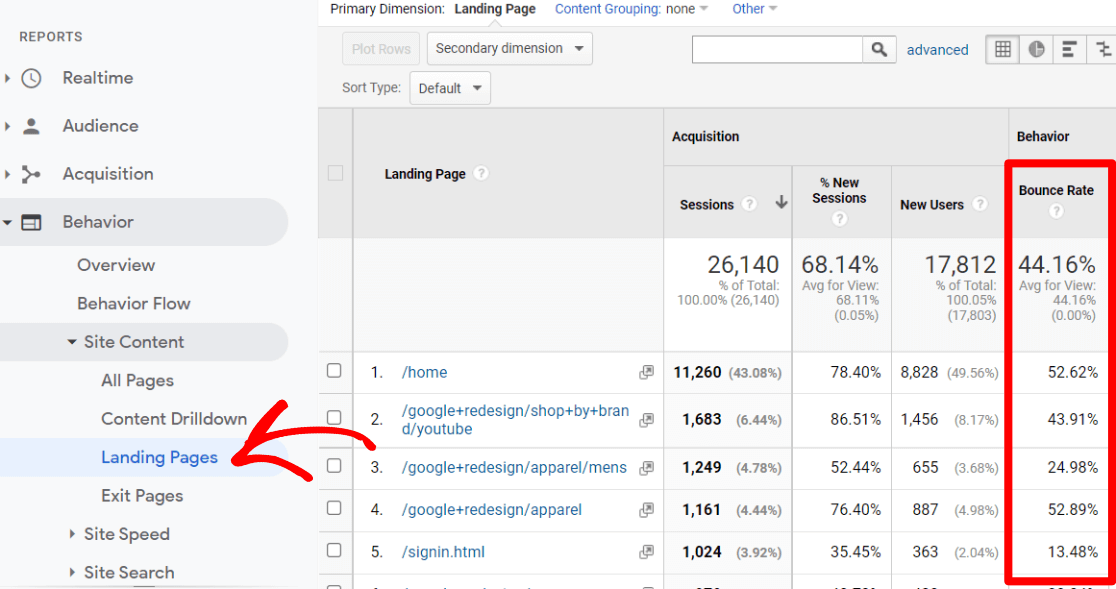Viewport: 1116px width, 589px height.
Task: Open the Other dimension dropdown
Action: click(754, 9)
